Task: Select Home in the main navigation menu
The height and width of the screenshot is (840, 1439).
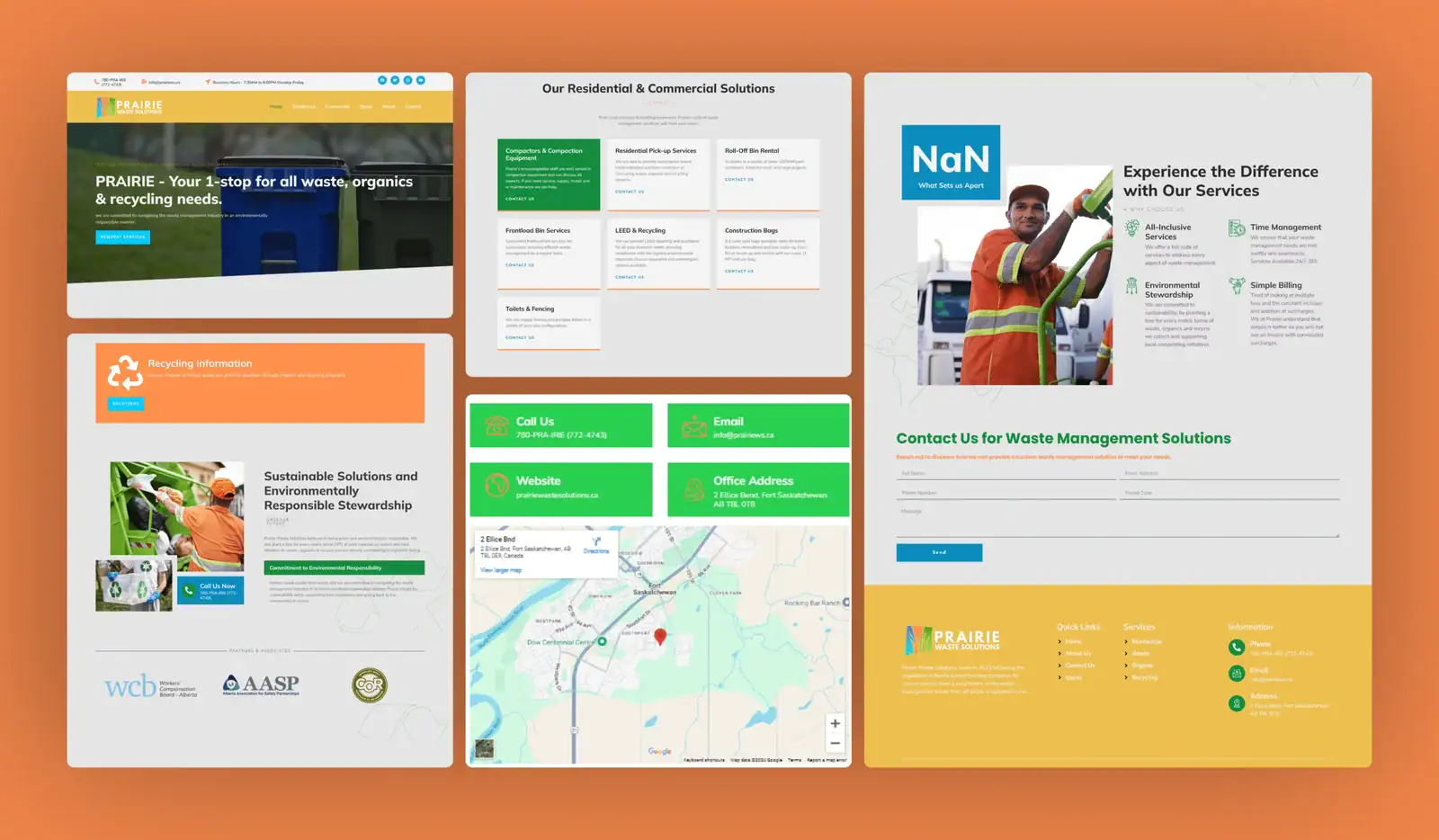Action: (x=275, y=106)
